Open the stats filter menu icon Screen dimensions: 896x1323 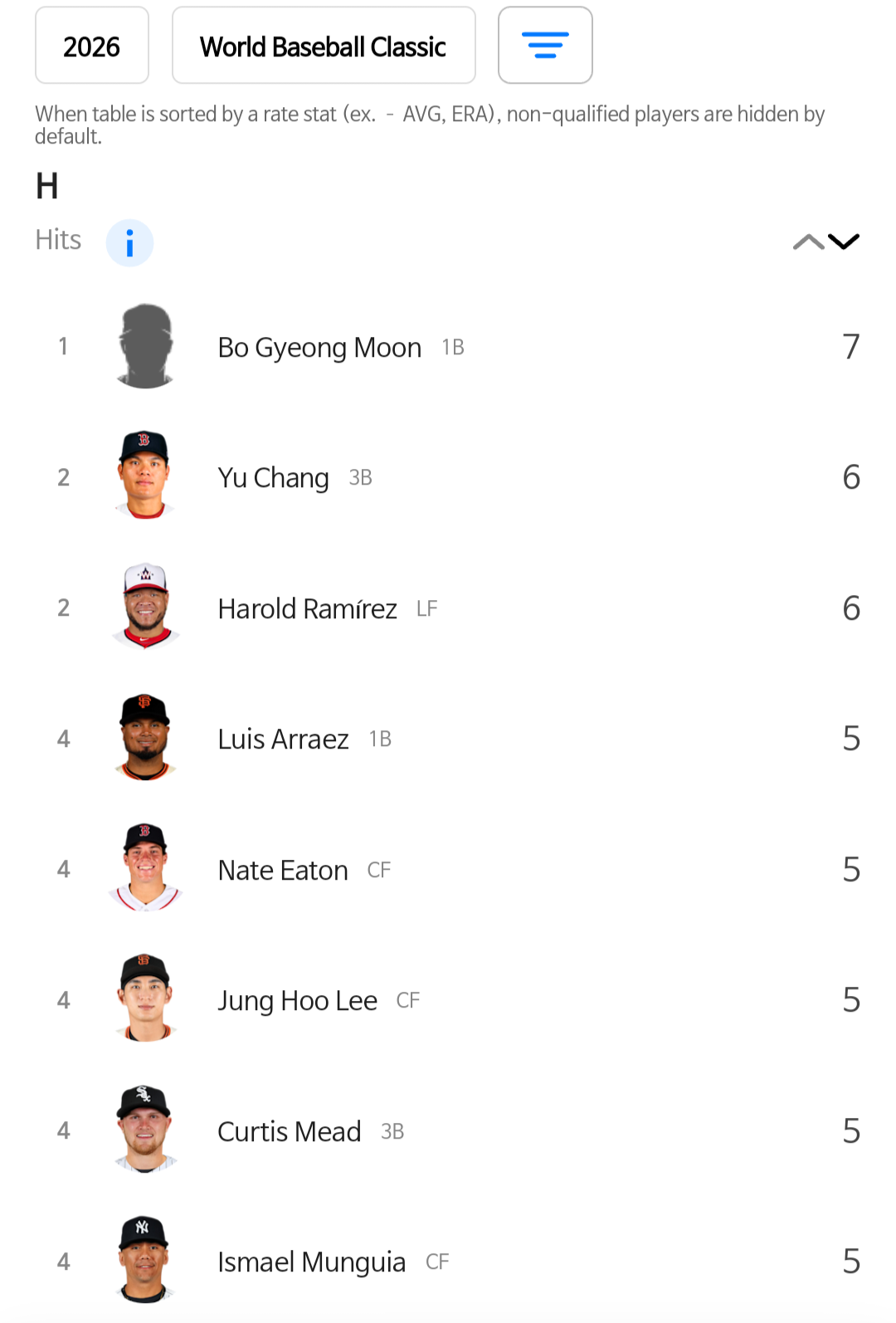[x=545, y=46]
